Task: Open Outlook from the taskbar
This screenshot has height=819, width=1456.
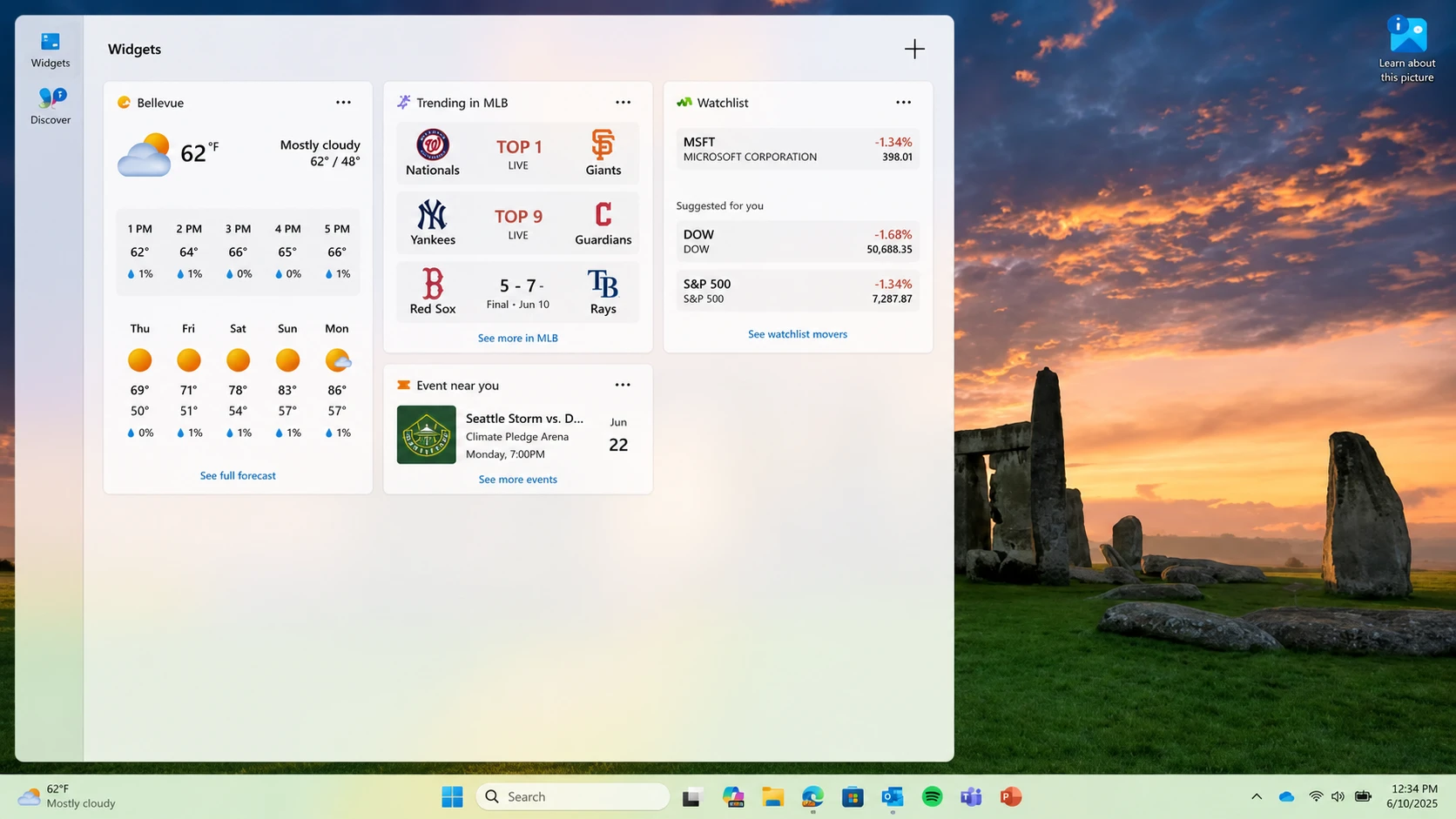Action: 893,796
